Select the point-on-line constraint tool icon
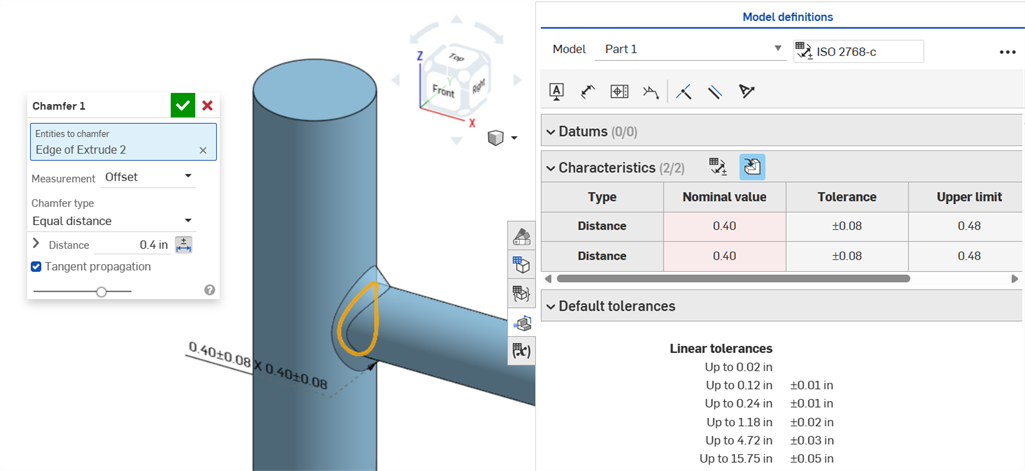The image size is (1025, 471). [684, 92]
